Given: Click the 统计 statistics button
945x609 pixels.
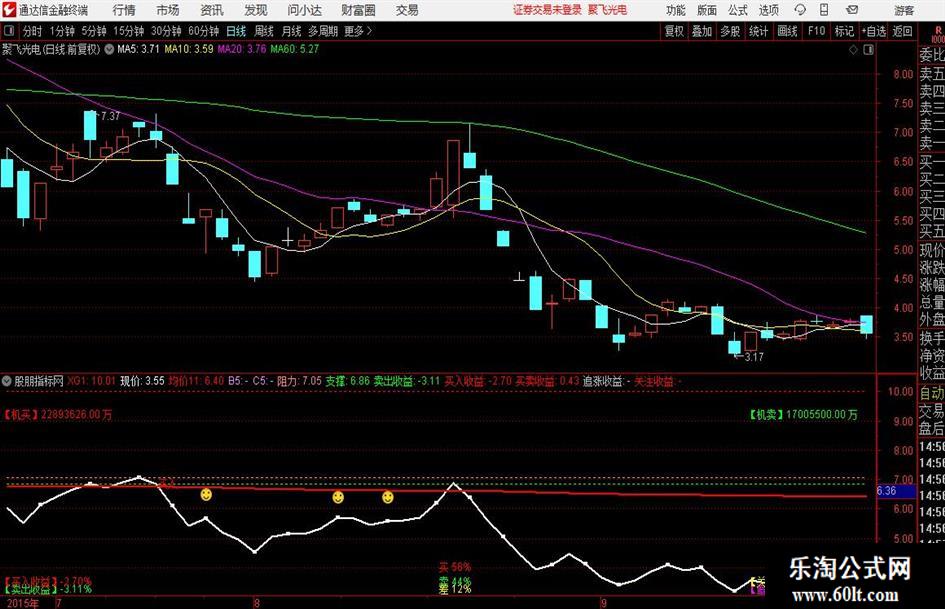Looking at the screenshot, I should (x=758, y=31).
